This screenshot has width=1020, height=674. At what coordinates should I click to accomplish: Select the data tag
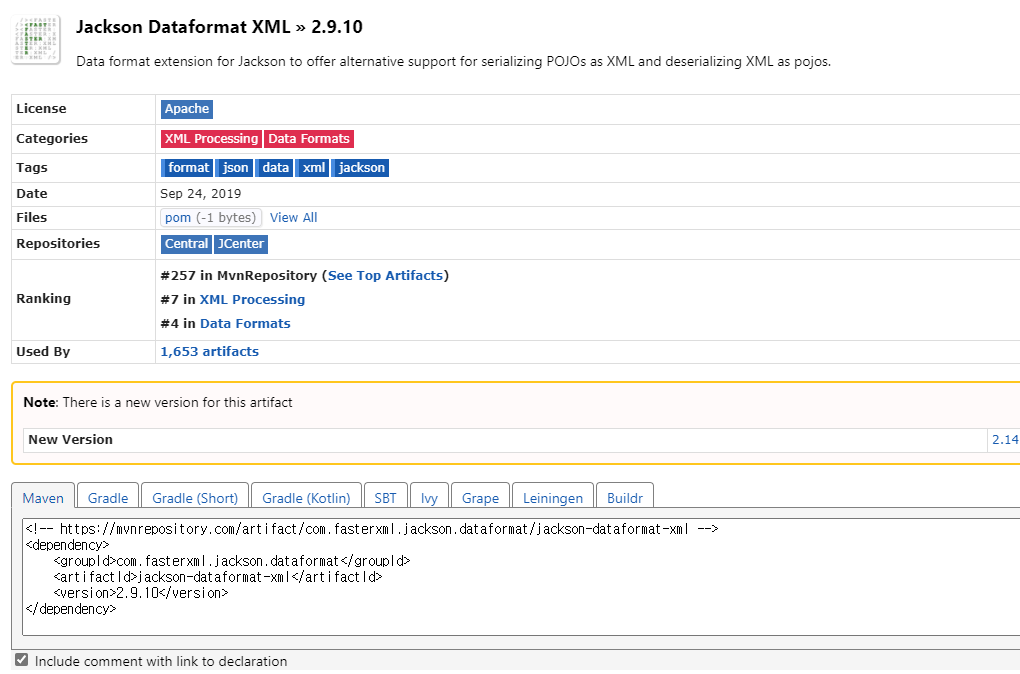tap(275, 168)
